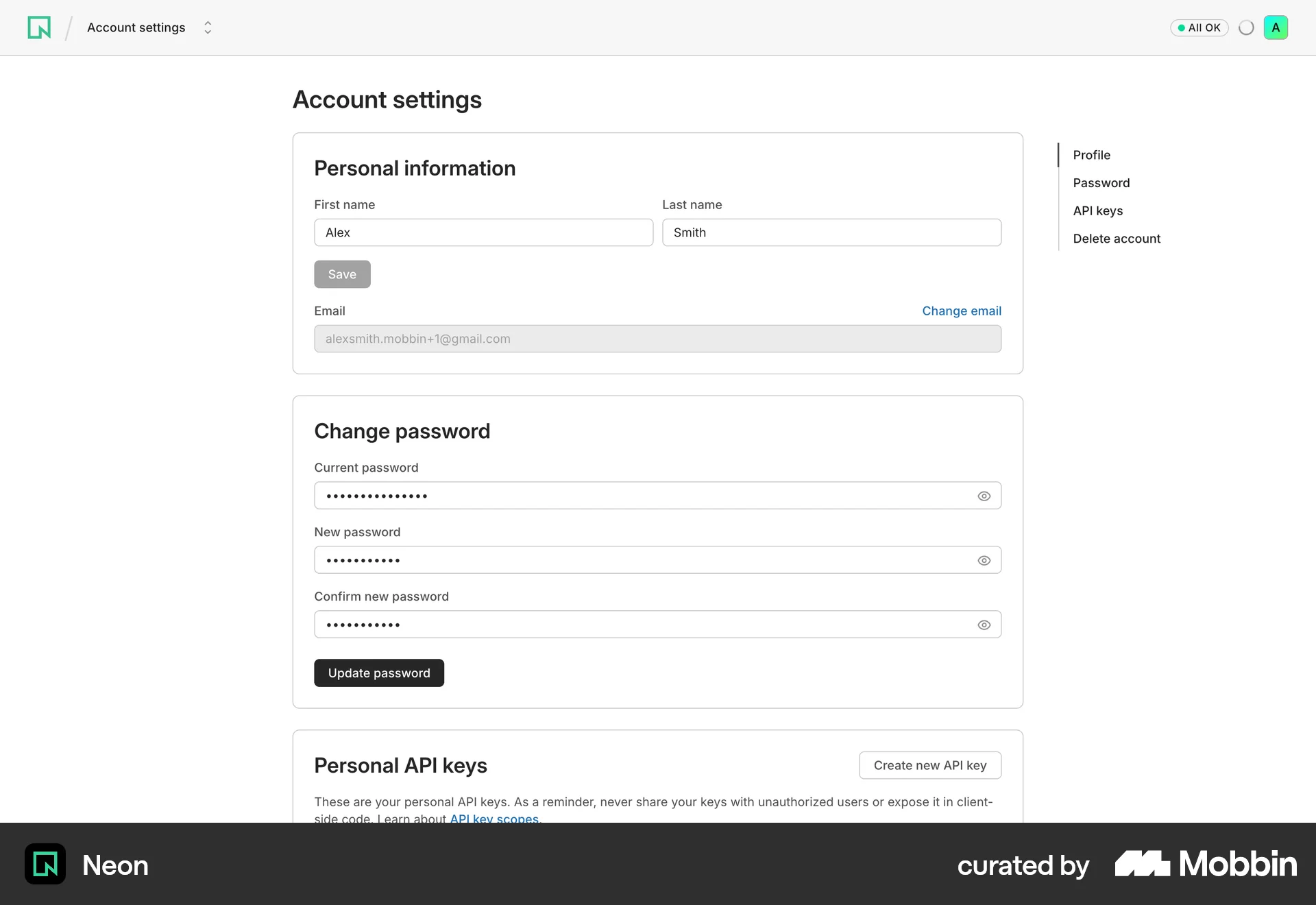1316x905 pixels.
Task: Click the Update password button
Action: [x=379, y=673]
